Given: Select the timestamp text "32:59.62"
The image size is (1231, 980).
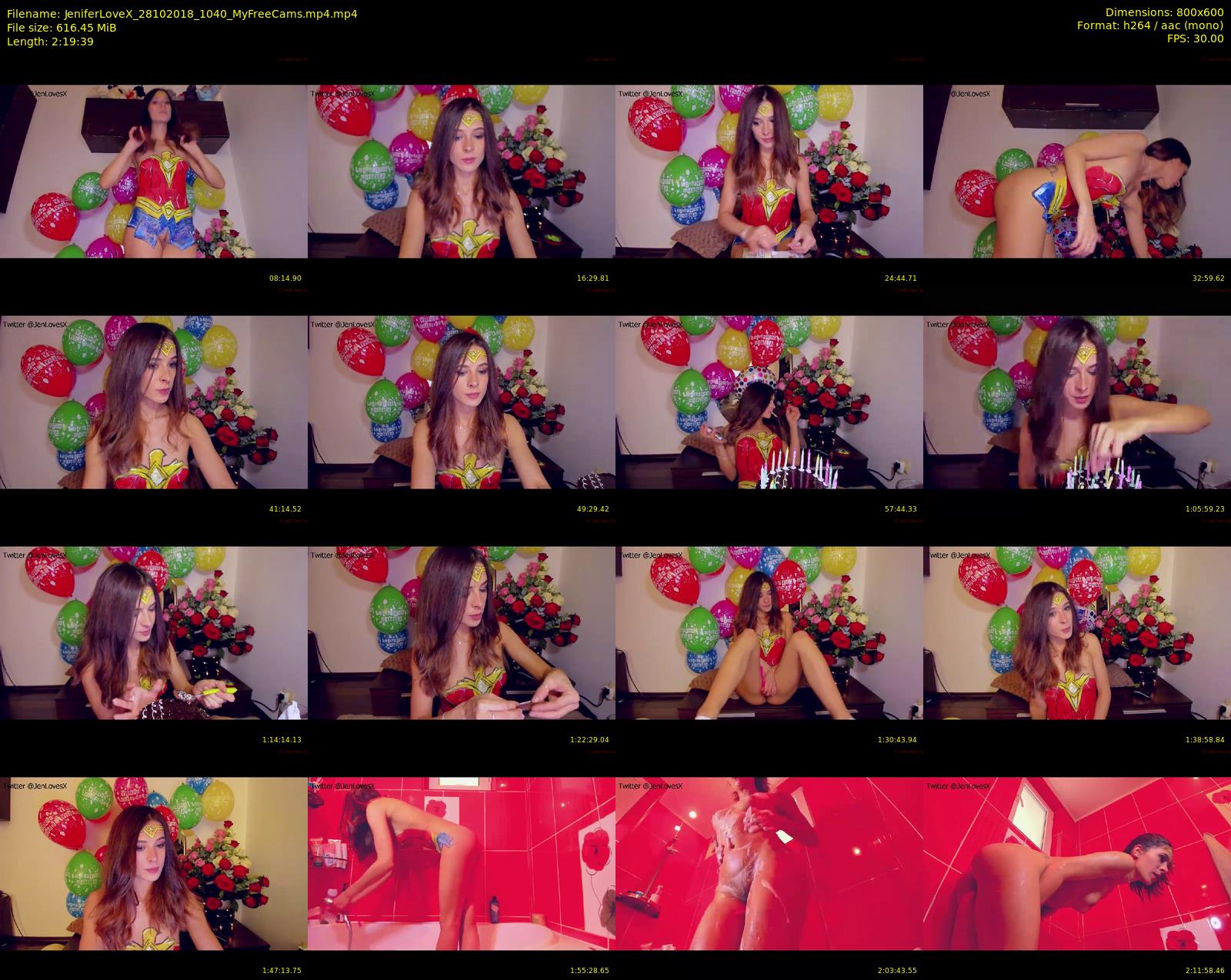Looking at the screenshot, I should pyautogui.click(x=1209, y=278).
